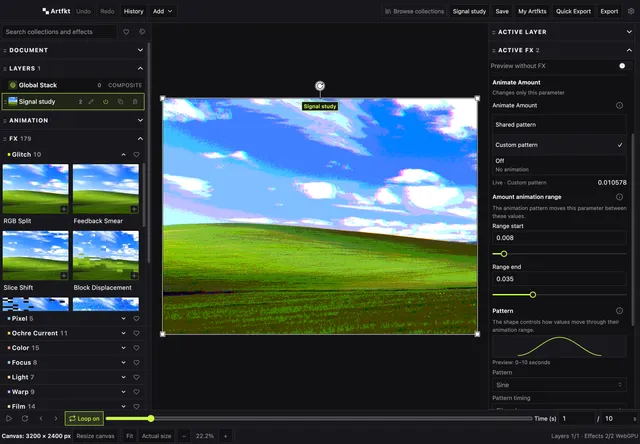Screen dimensions: 640x444
Task: Fit the canvas to view
Action: click(129, 436)
